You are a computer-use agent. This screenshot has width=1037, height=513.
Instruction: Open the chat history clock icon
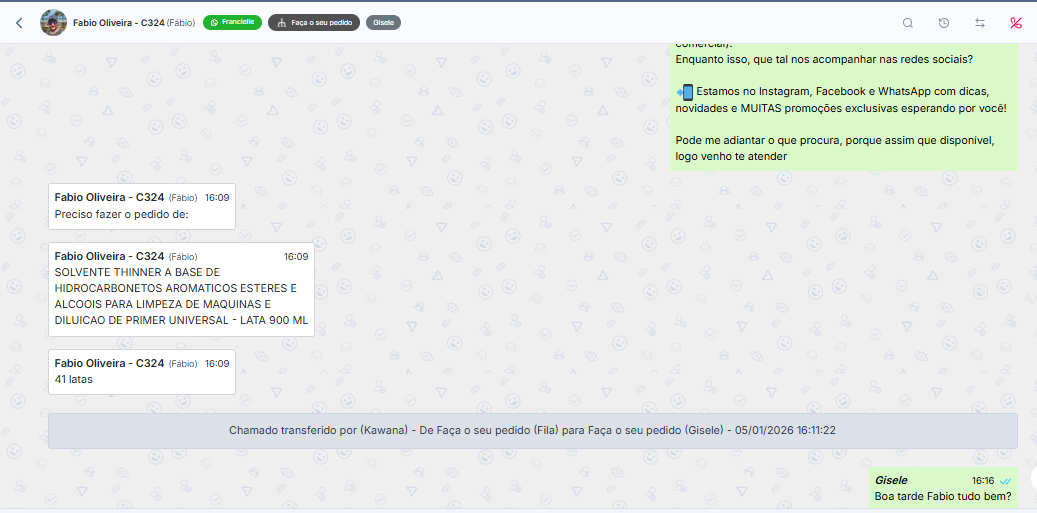[944, 23]
